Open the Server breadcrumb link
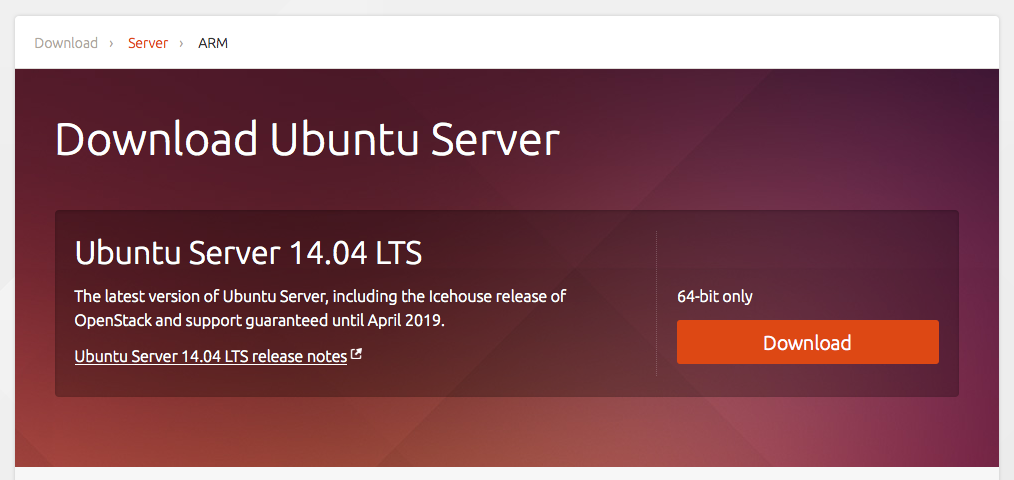Screen dimensions: 1014x480 147,43
